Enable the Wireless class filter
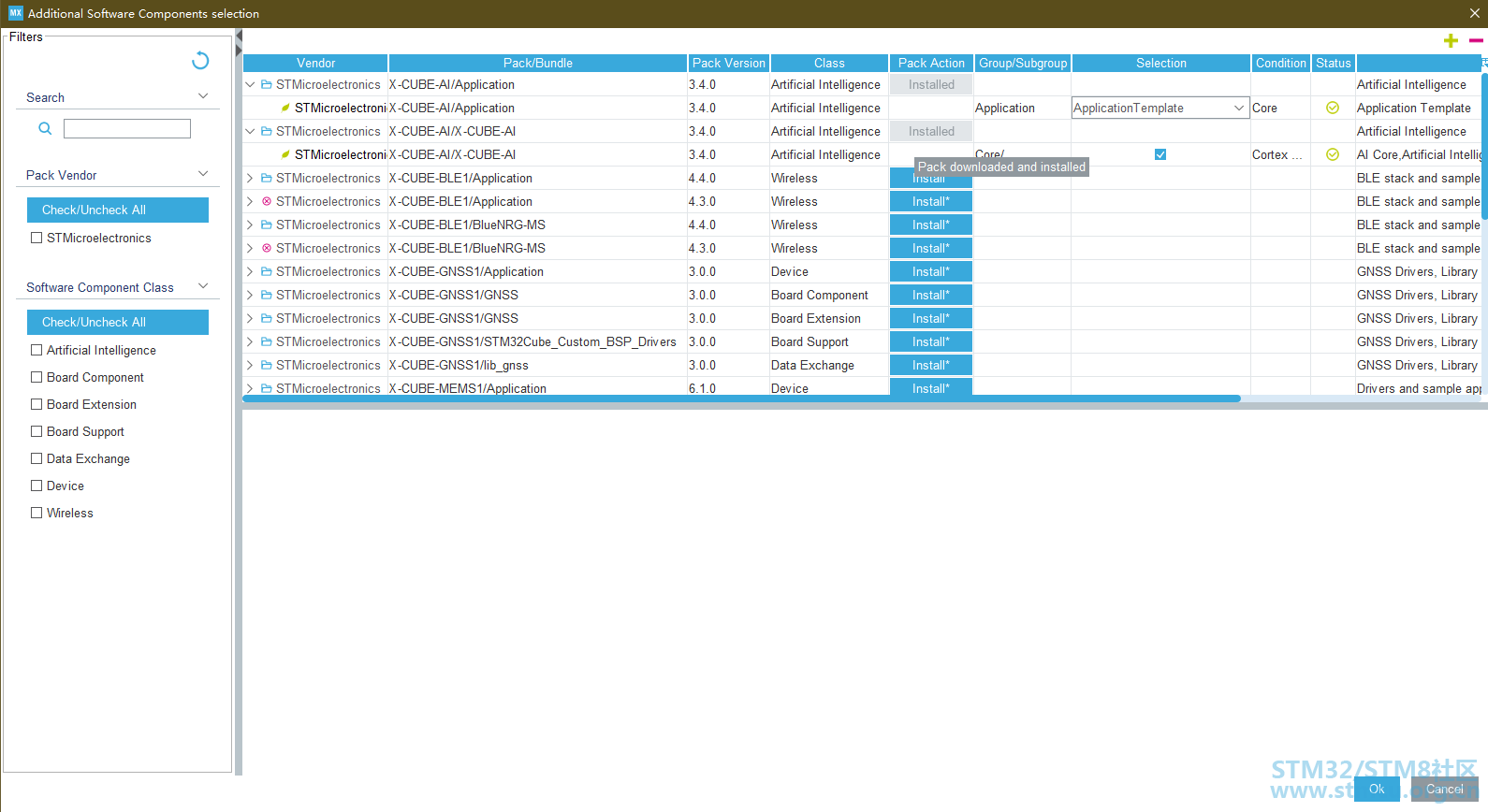 tap(36, 513)
